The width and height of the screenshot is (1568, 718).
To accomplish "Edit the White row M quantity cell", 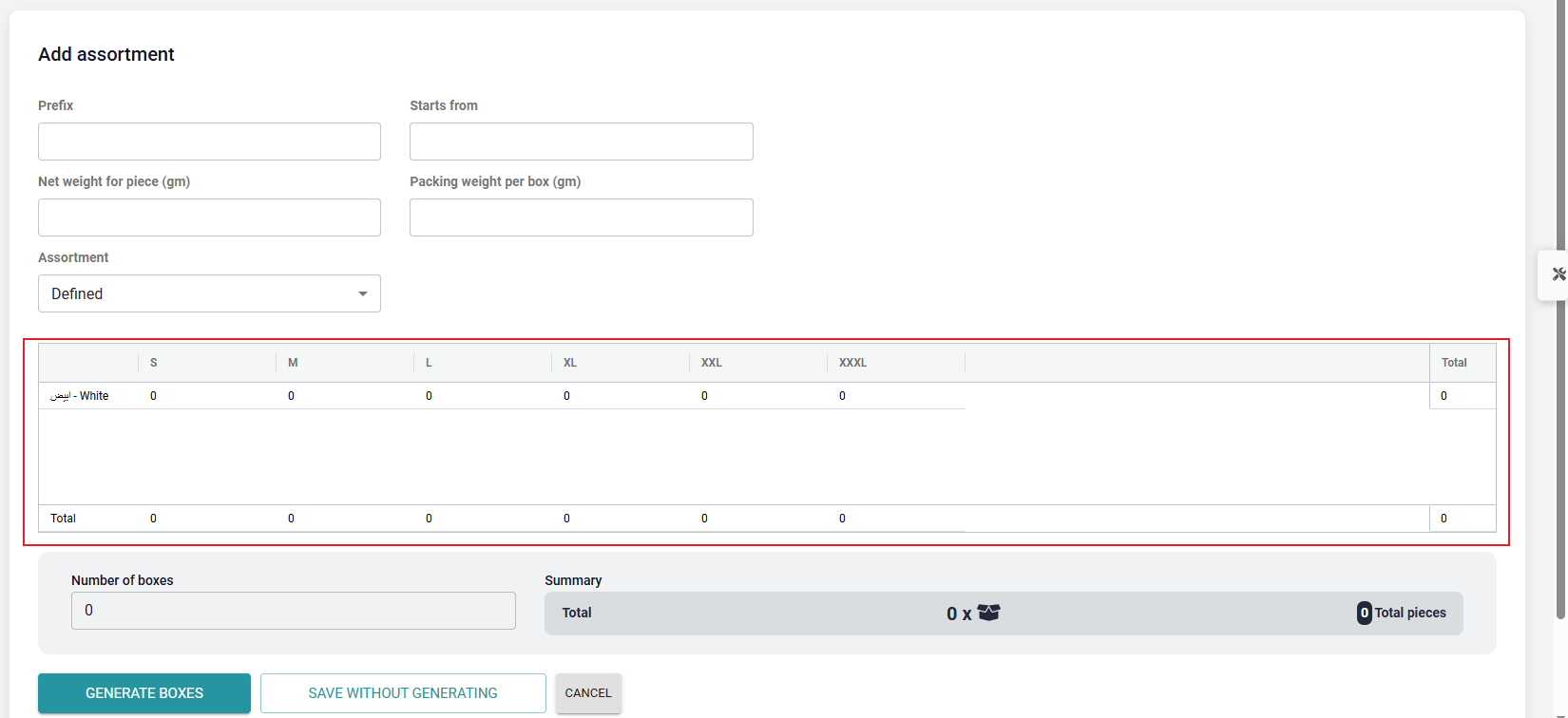I will point(345,396).
